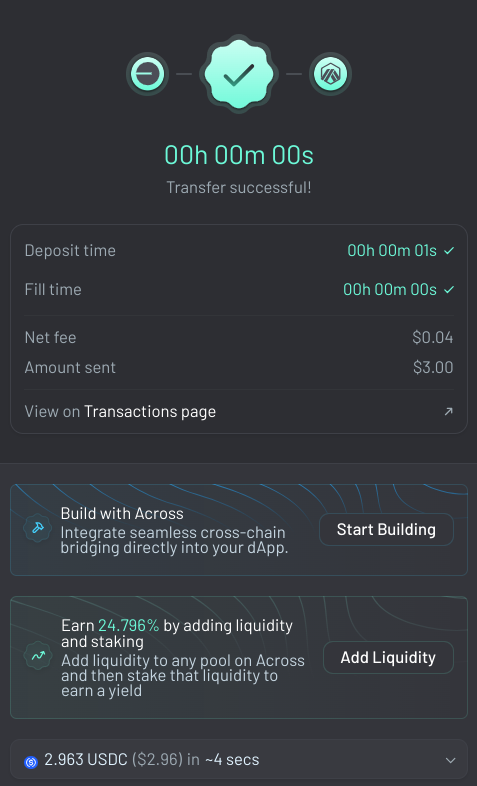Expand the 2.963 USDC summary chevron
Screen dimensions: 477x786
point(450,760)
